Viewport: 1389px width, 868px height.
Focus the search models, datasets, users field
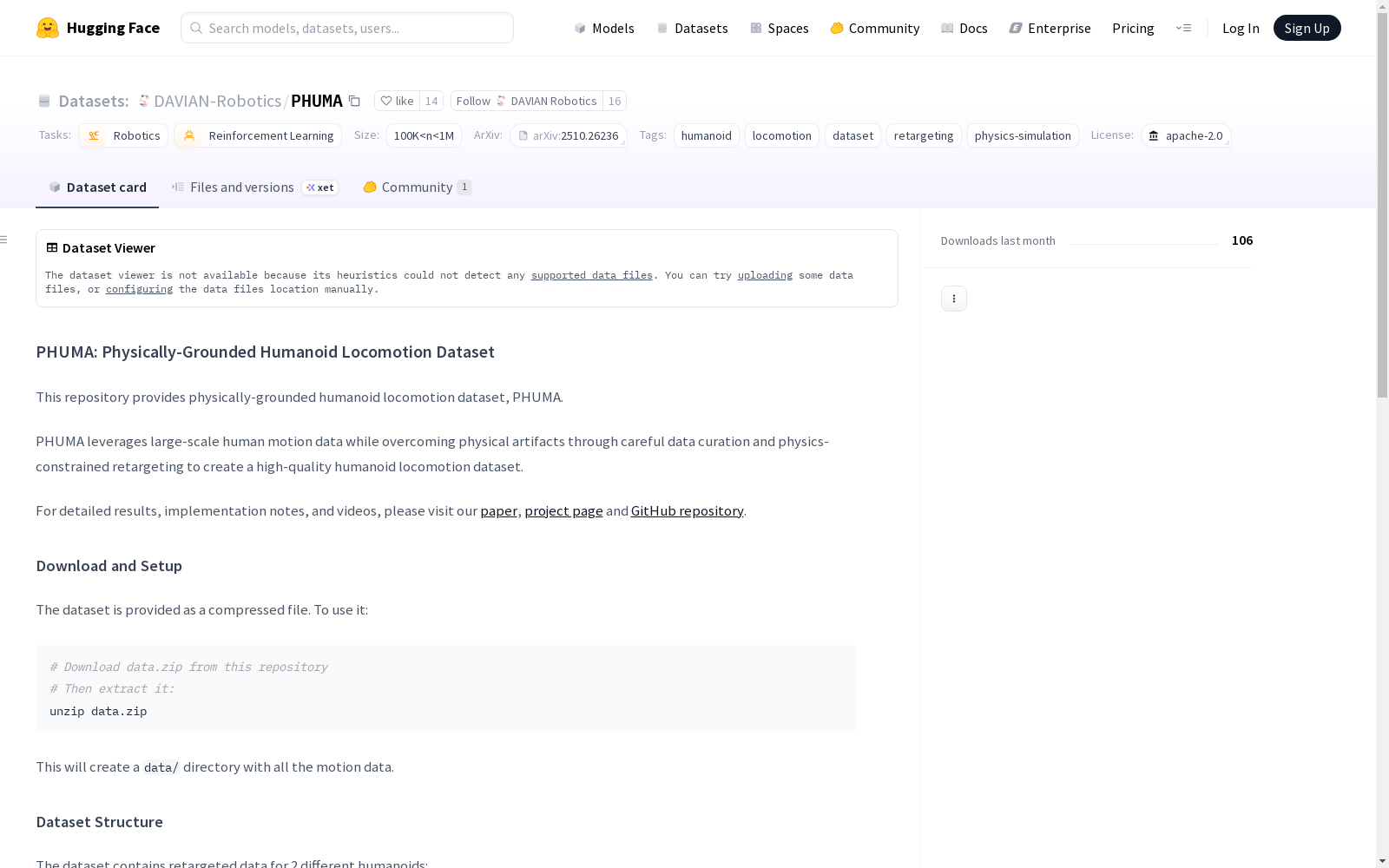(x=347, y=28)
